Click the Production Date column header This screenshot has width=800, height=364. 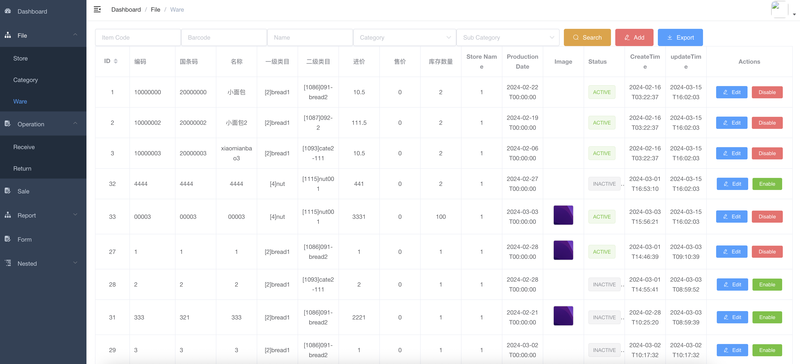click(x=522, y=61)
